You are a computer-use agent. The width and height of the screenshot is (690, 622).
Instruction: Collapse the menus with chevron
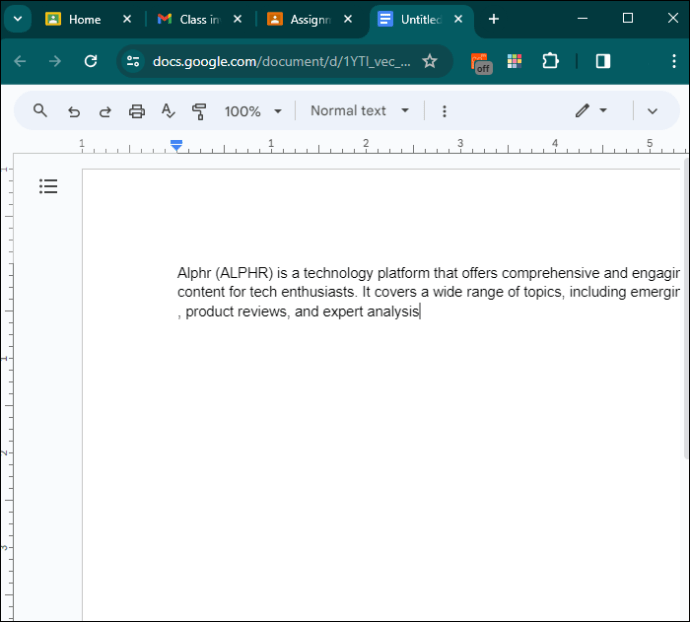[652, 111]
